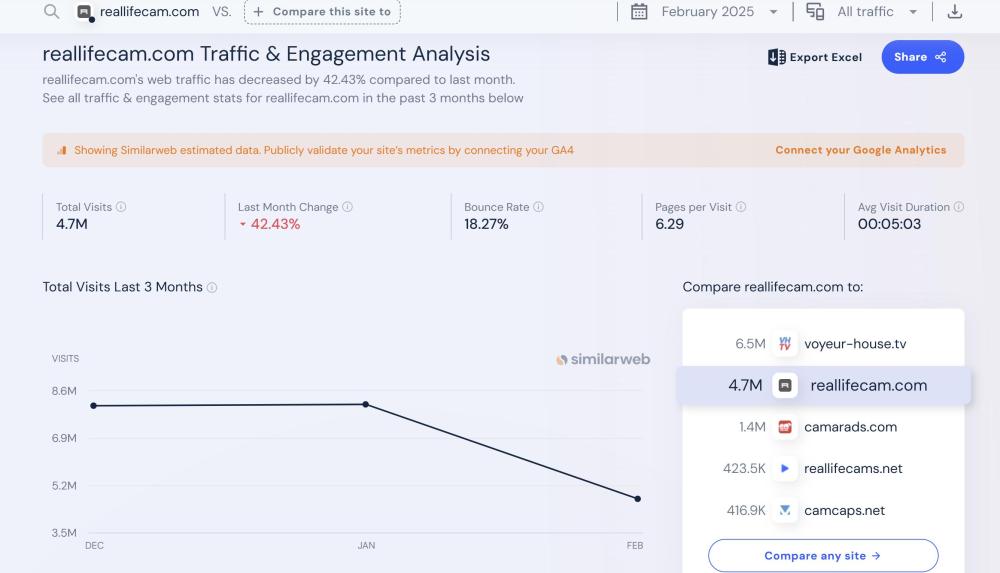Screen dimensions: 1000x573
Task: Click the download icon at top right
Action: [x=954, y=12]
